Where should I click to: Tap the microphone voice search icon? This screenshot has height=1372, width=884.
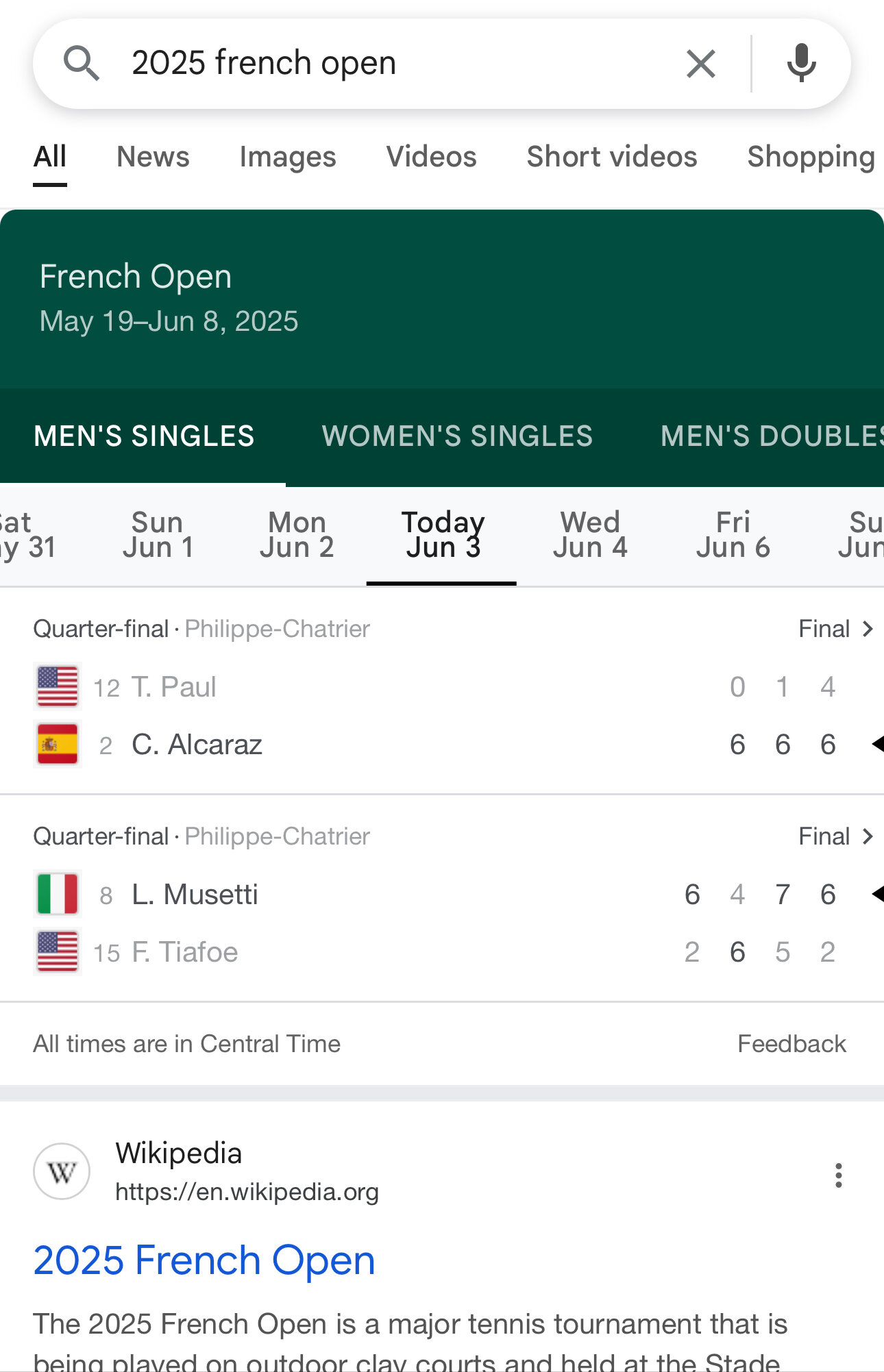(801, 64)
